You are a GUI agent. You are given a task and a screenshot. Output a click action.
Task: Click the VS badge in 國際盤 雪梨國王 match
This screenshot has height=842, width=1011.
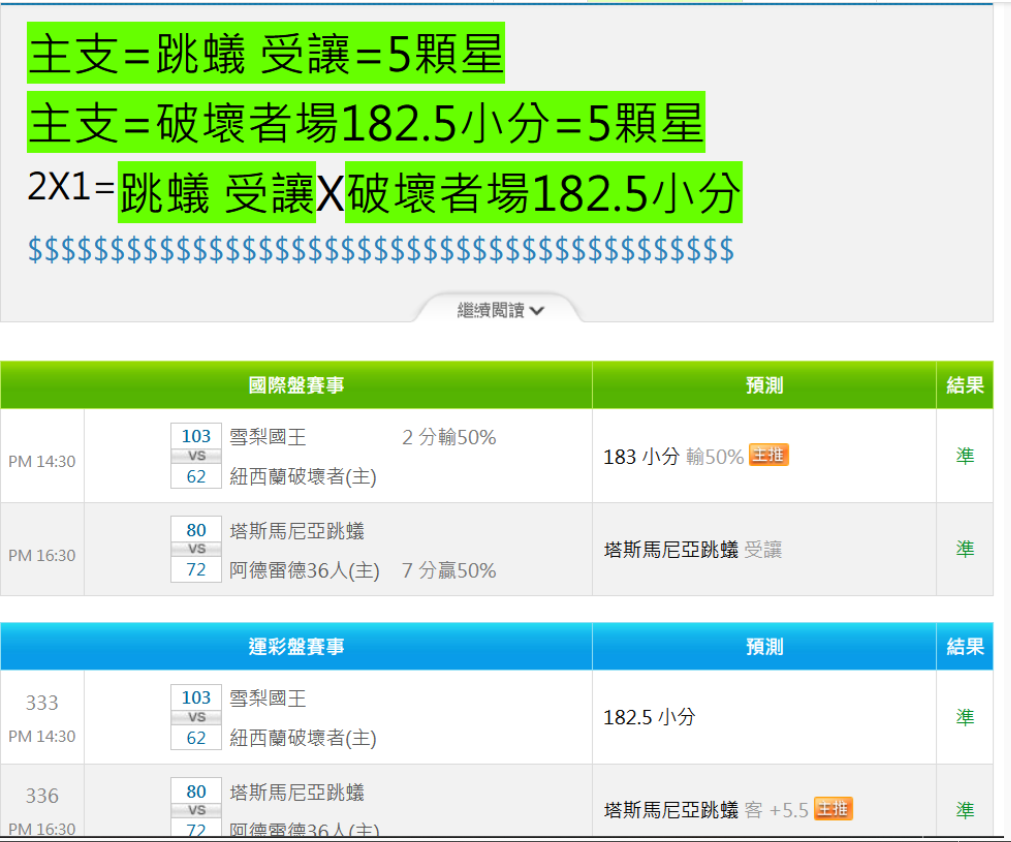(x=196, y=456)
